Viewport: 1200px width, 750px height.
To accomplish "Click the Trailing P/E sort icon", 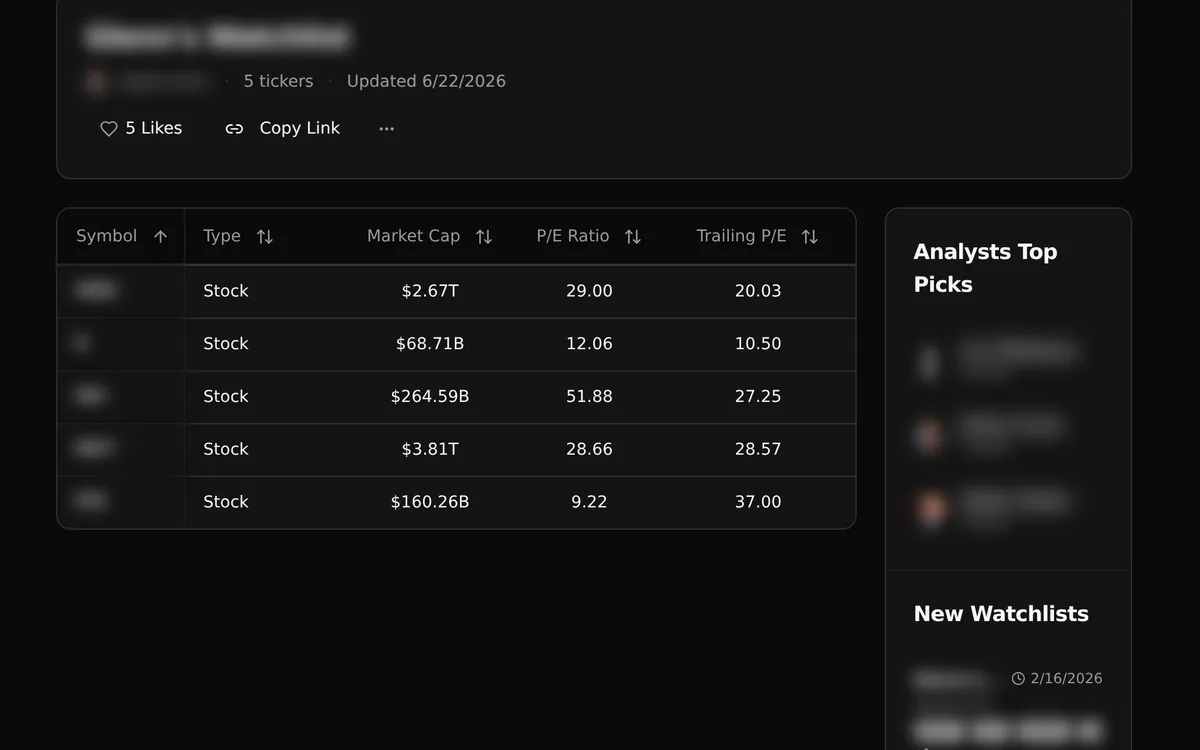I will tap(810, 236).
